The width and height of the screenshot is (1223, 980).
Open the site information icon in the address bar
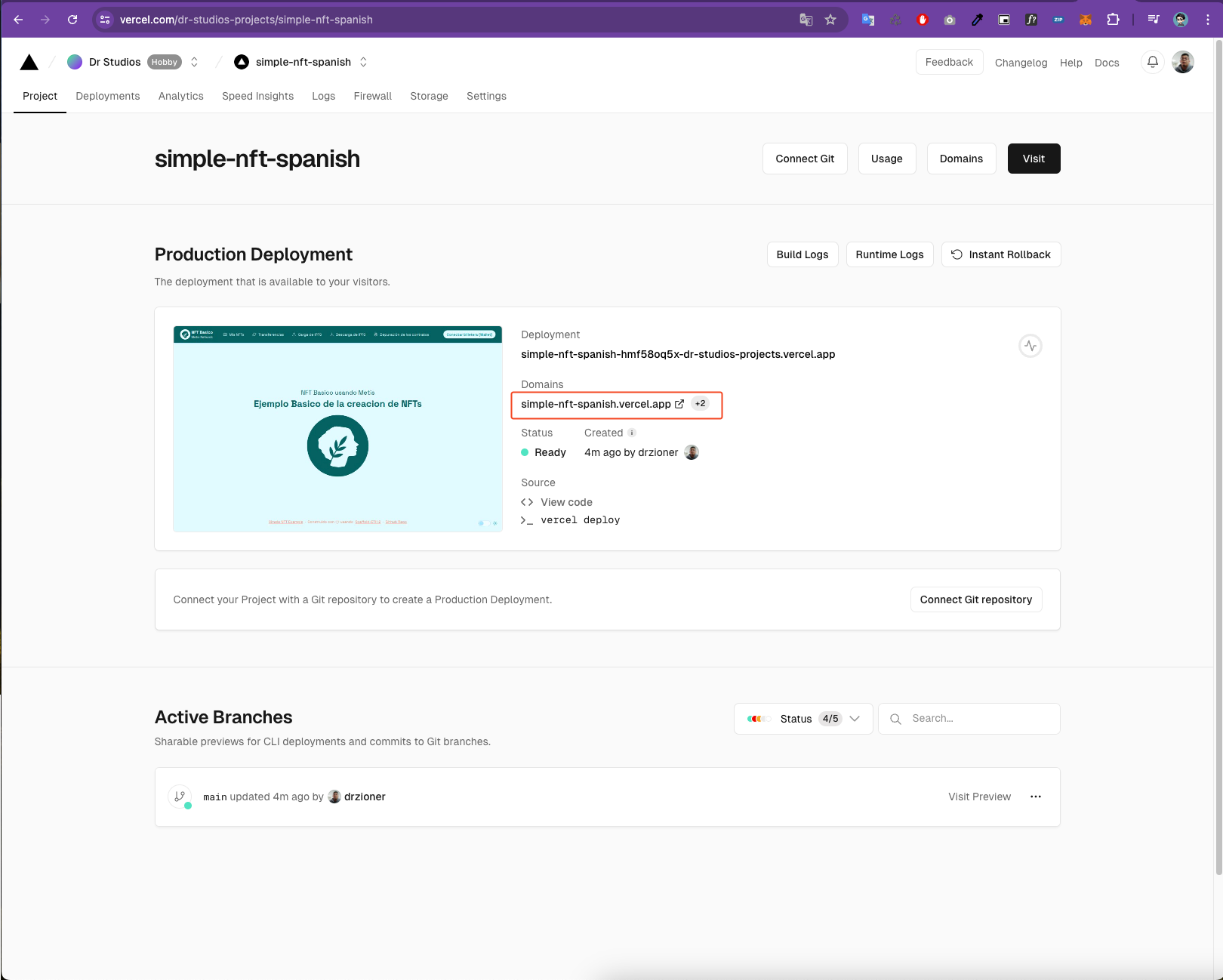click(x=105, y=20)
